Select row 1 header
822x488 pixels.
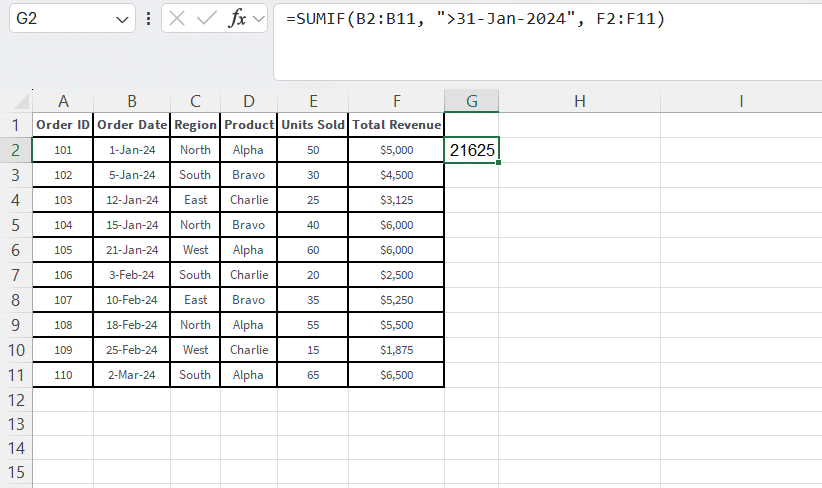pos(16,125)
